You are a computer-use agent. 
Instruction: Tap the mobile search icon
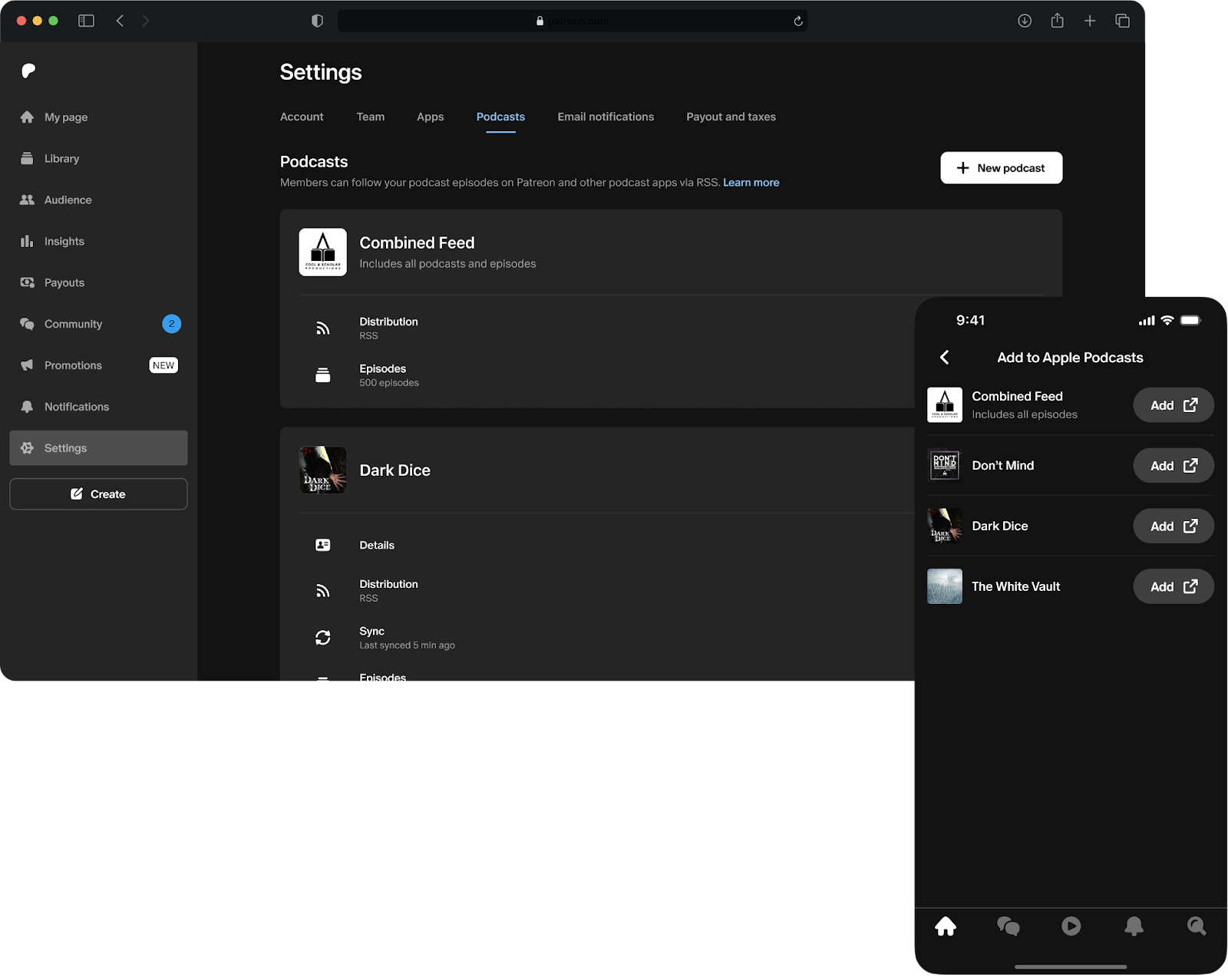[x=1196, y=926]
